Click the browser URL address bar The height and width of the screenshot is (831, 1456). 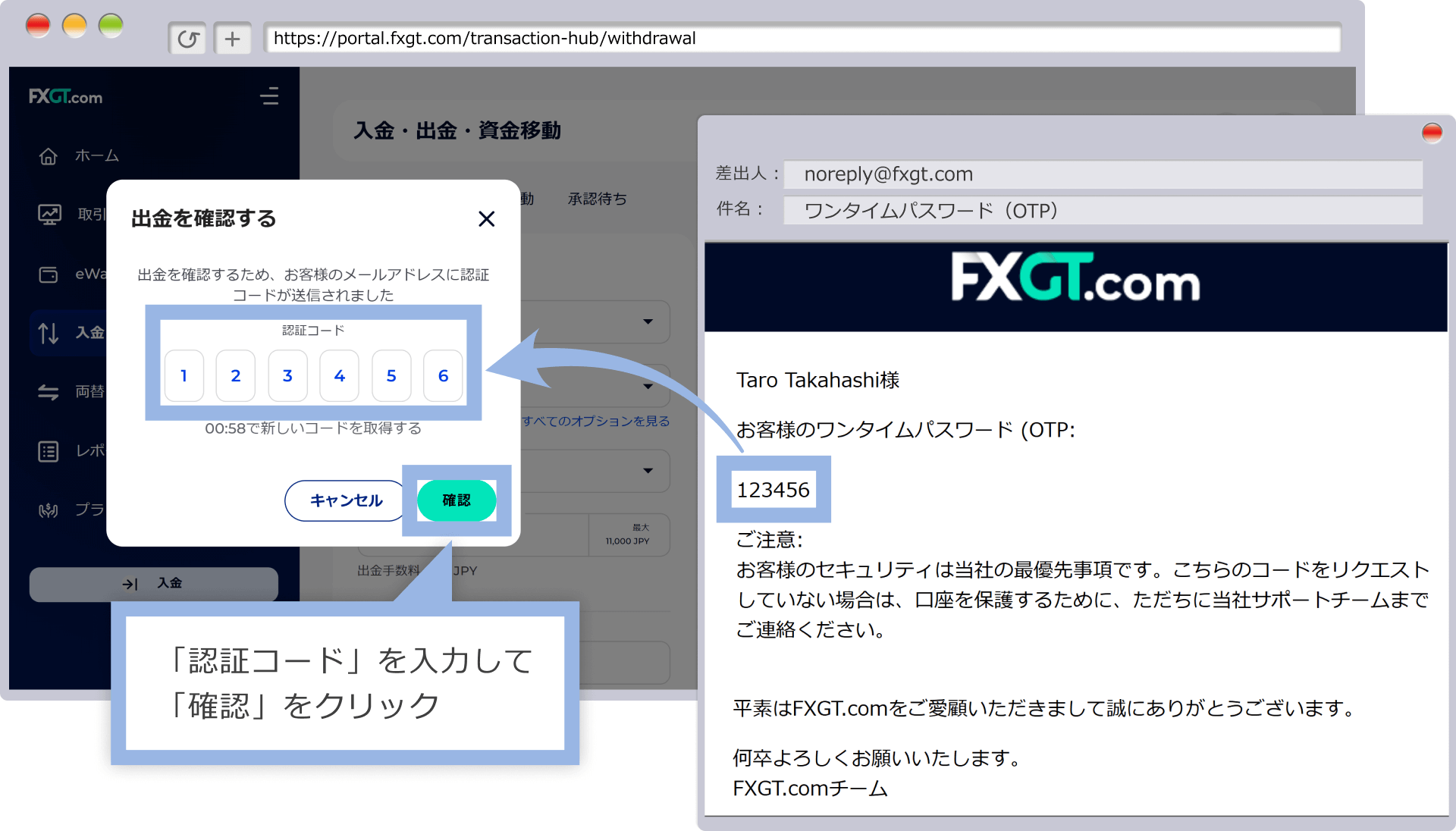(802, 38)
